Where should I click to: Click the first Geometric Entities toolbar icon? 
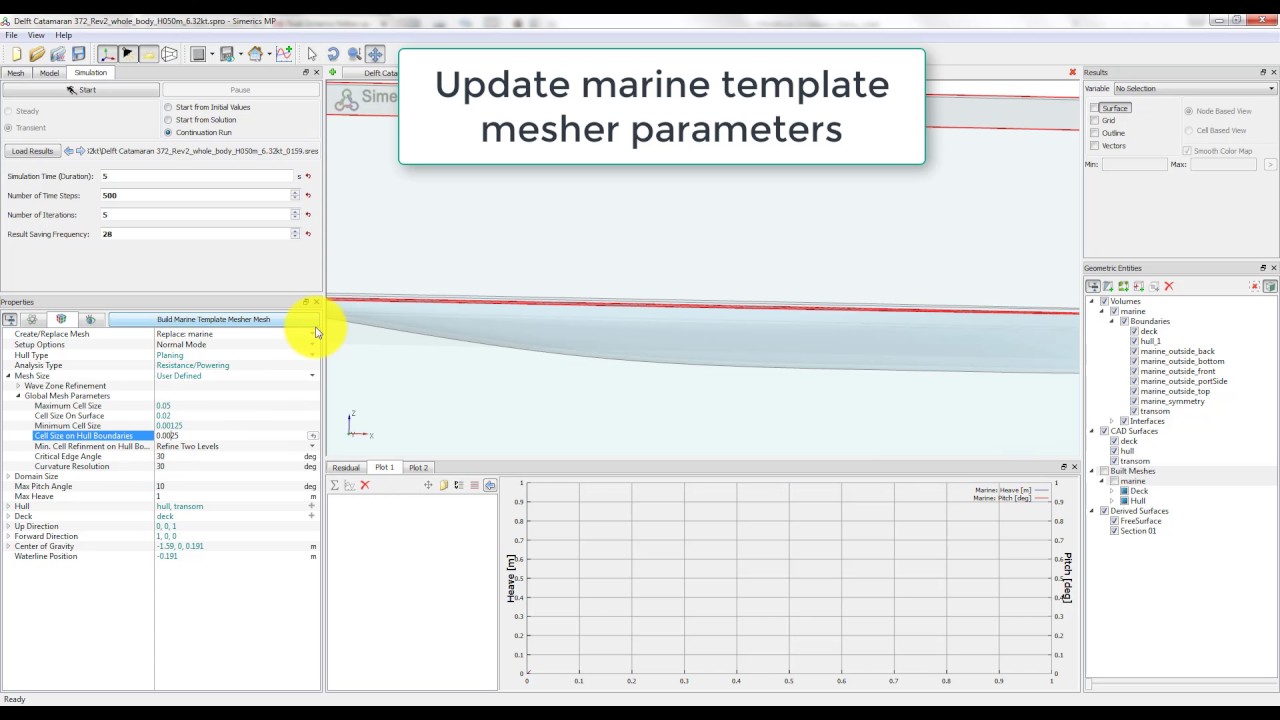[1093, 286]
